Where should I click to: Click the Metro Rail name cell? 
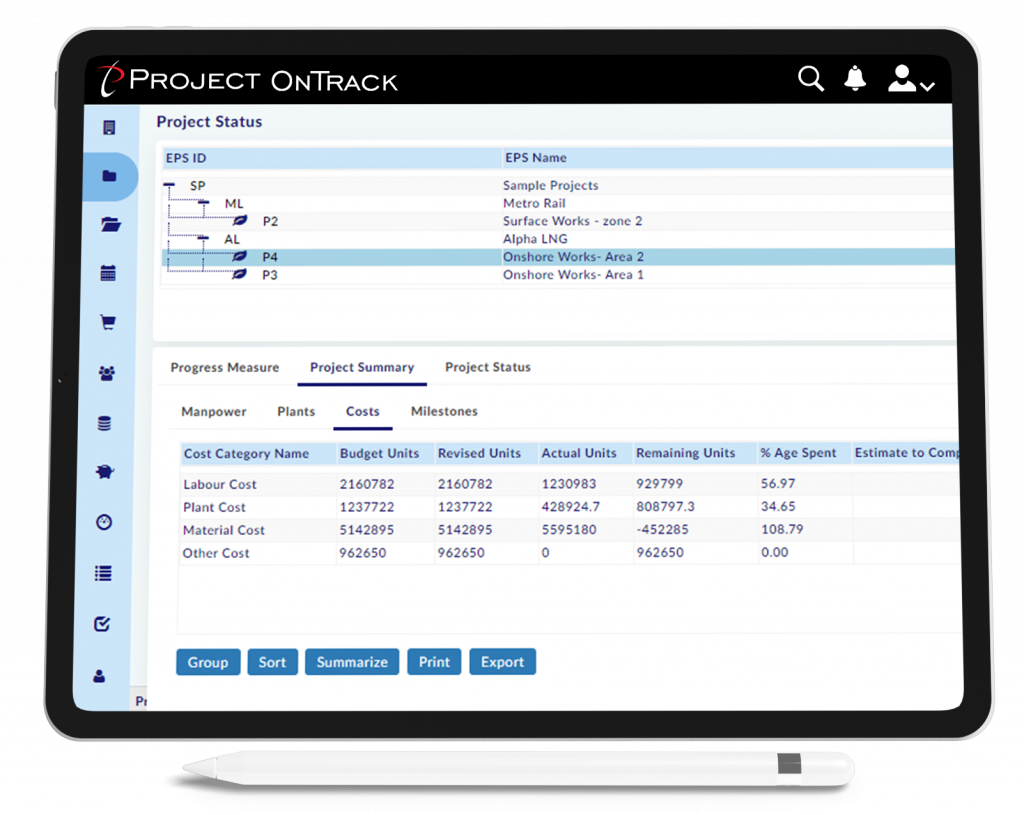(534, 203)
